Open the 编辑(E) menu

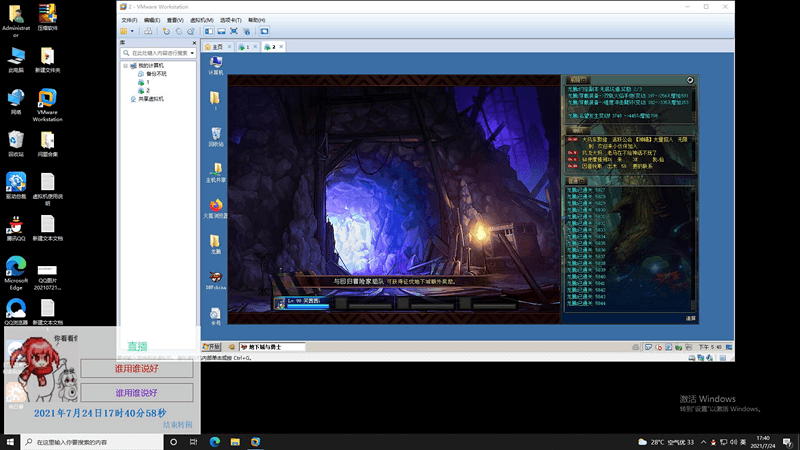click(x=152, y=20)
